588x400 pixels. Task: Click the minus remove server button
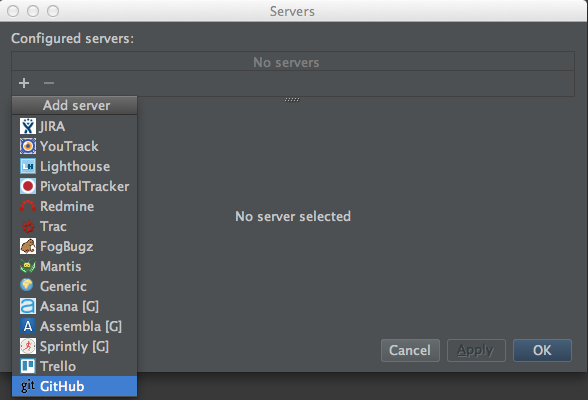tap(49, 83)
